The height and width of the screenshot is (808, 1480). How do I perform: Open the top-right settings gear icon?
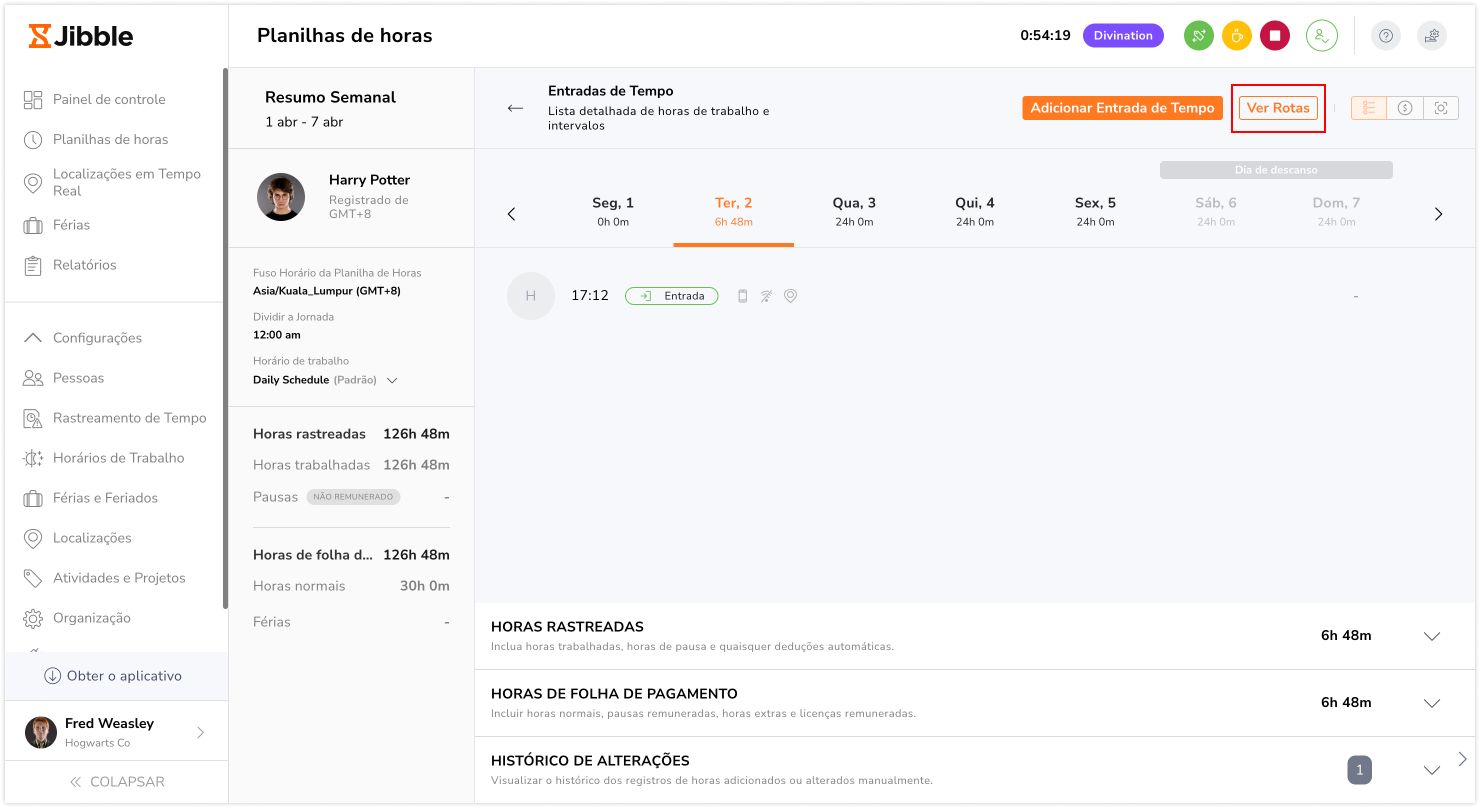click(1433, 36)
